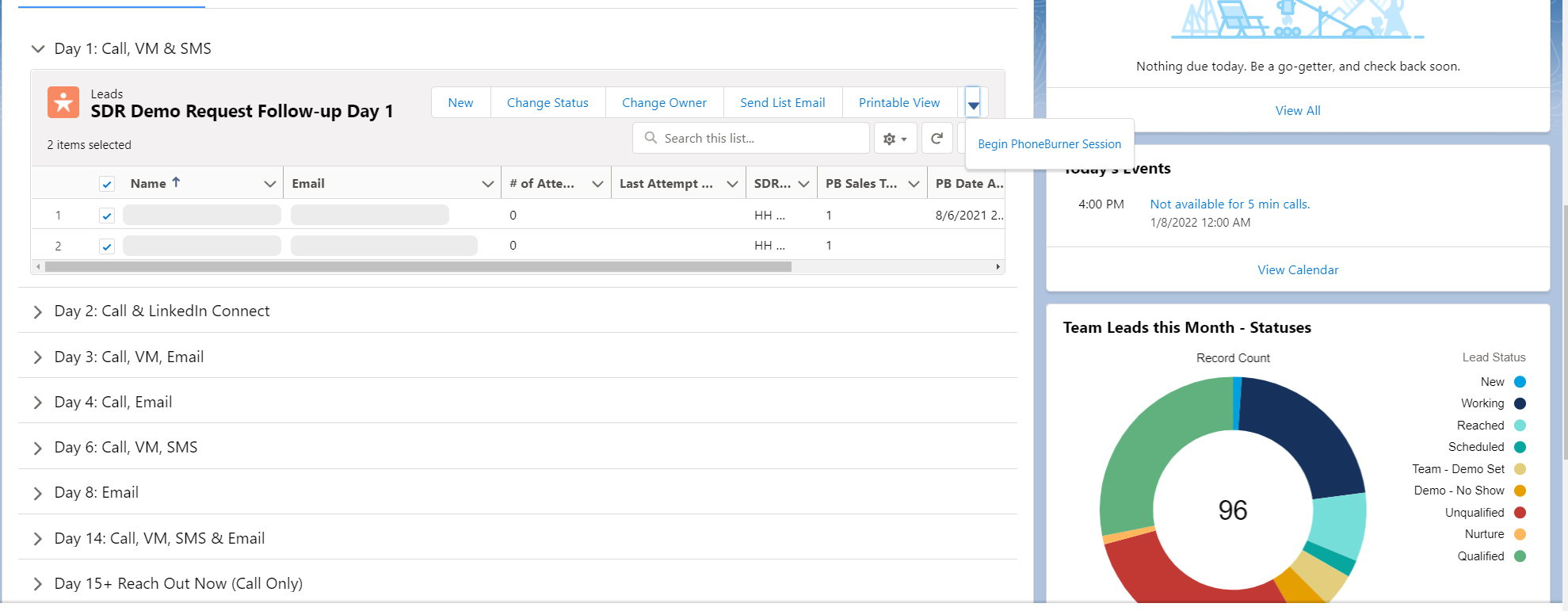Uncheck the row 2 lead checkbox
This screenshot has height=611, width=1568.
(107, 246)
